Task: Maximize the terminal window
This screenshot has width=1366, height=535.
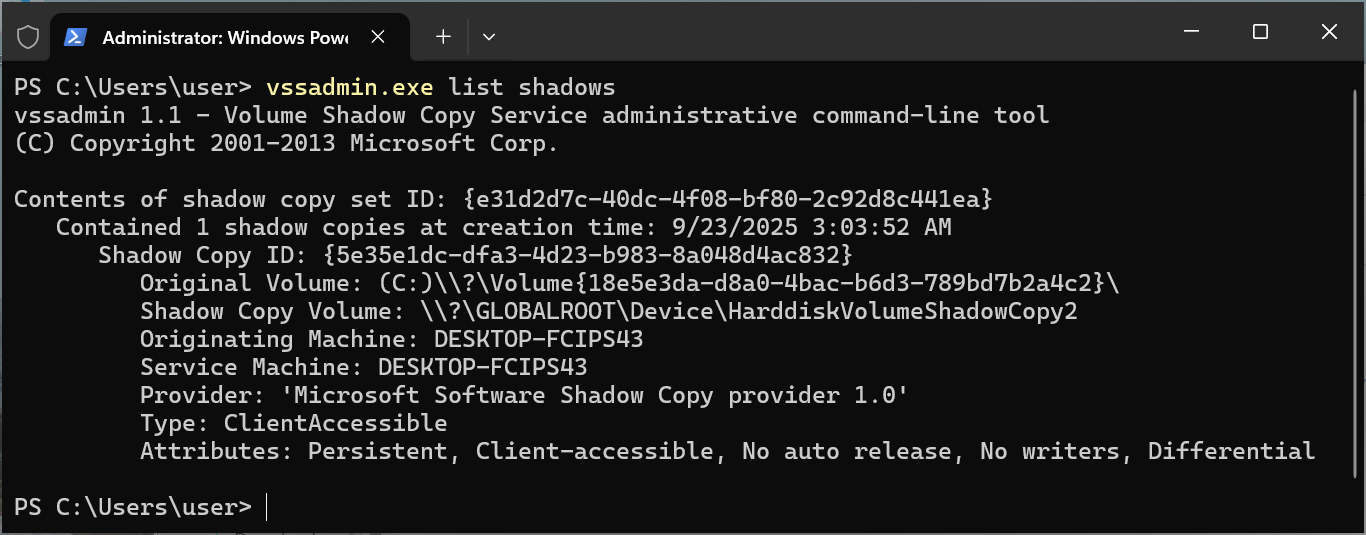Action: [x=1260, y=32]
